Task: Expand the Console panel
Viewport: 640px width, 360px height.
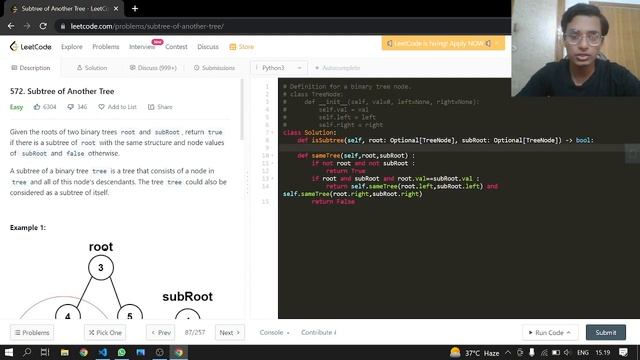Action: (x=274, y=333)
